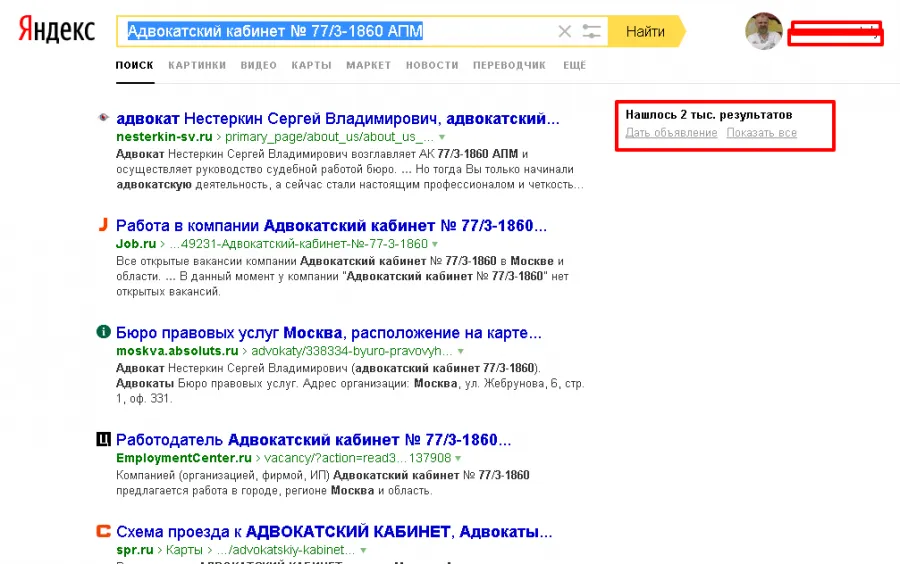Screen dimensions: 900x564
Task: Open the nesterkin-sv.ru domain link
Action: (x=164, y=137)
